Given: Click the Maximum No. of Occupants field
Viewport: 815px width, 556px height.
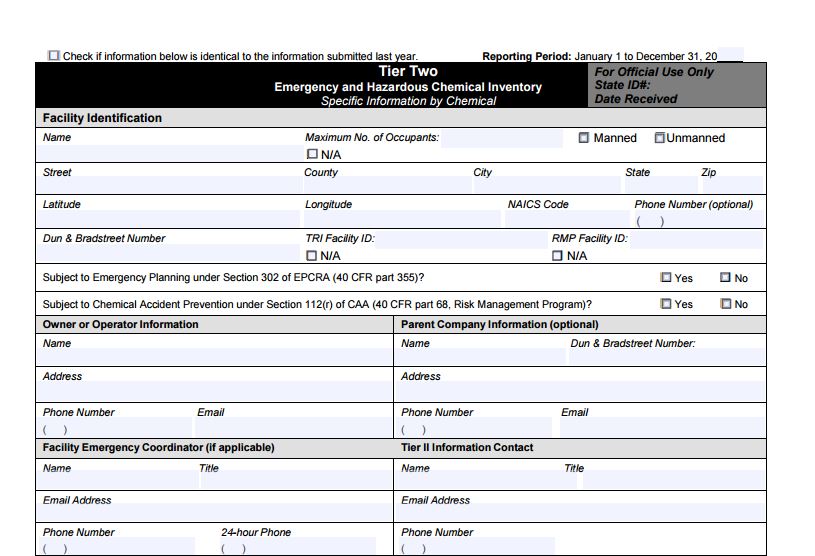Looking at the screenshot, I should coord(502,138).
